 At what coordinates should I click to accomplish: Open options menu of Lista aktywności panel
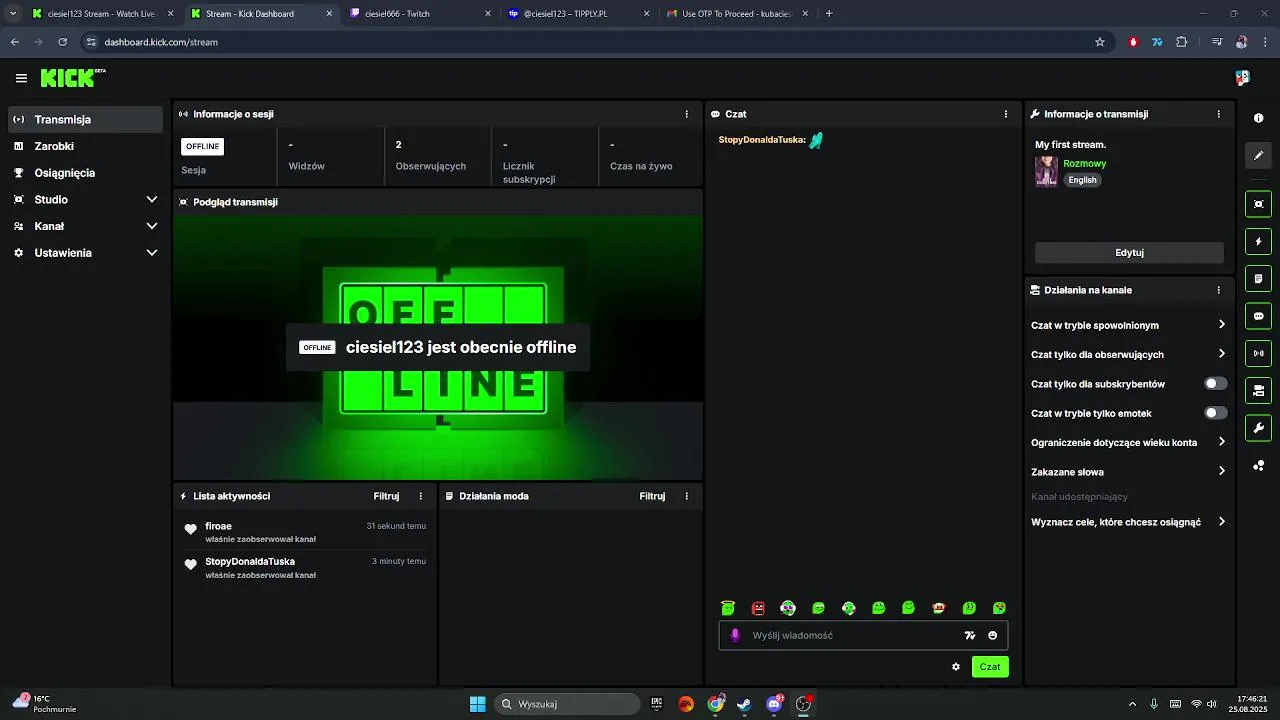tap(420, 496)
